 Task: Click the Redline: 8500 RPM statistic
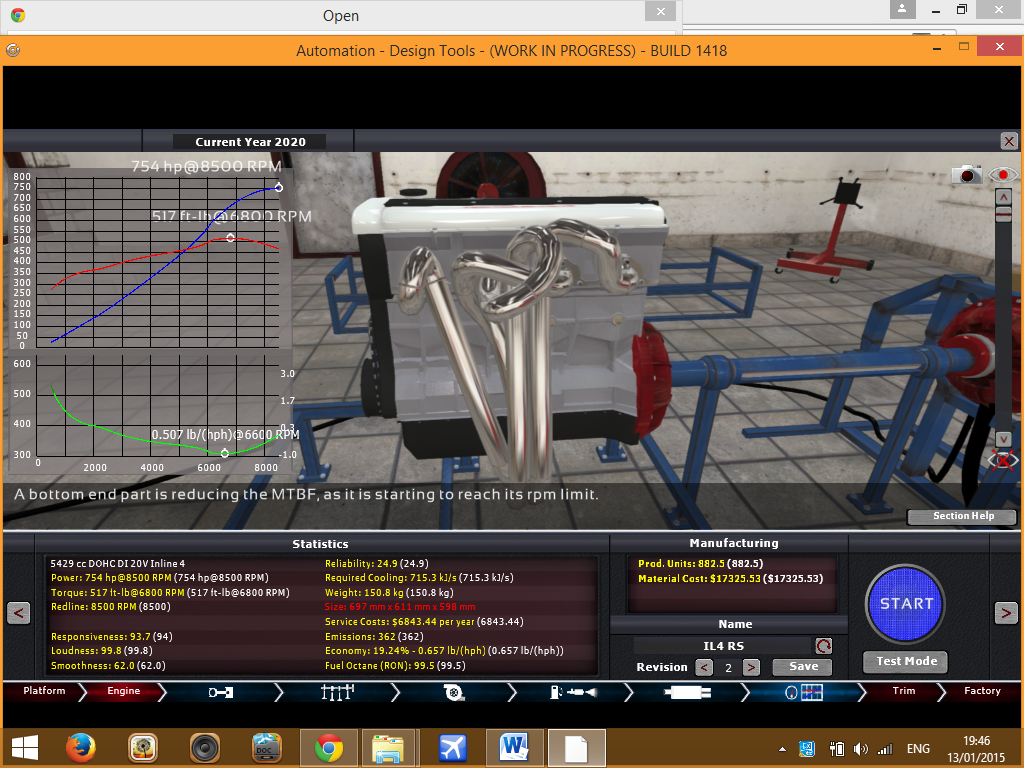pos(110,607)
